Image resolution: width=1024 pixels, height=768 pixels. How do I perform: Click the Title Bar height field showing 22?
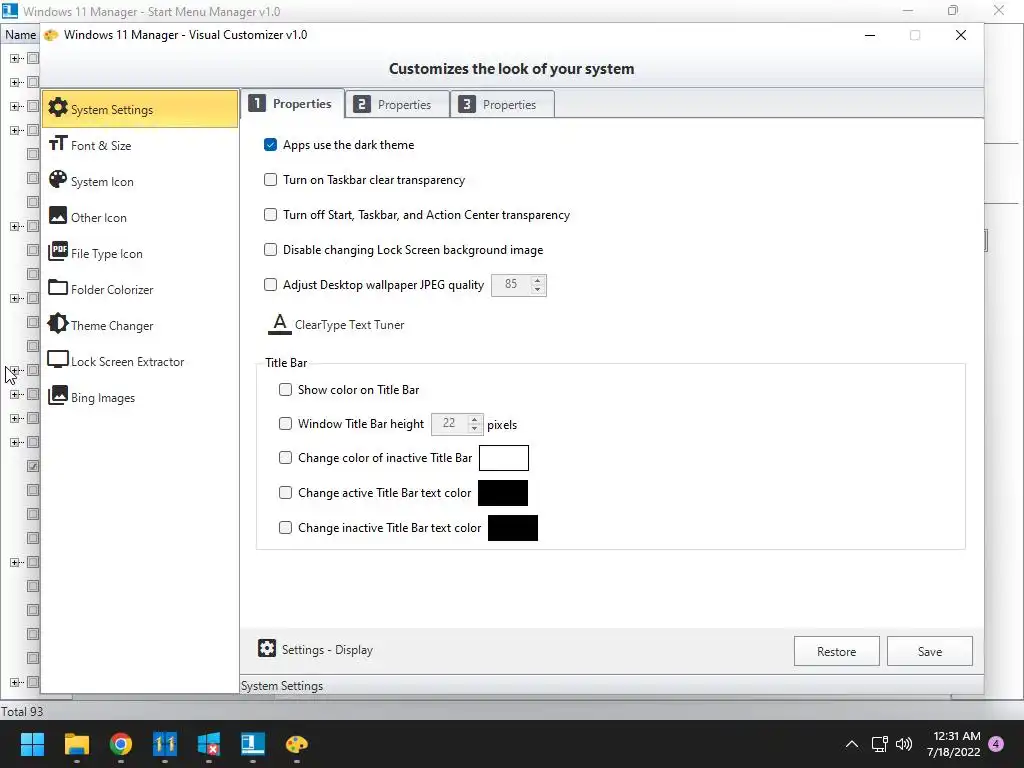point(449,424)
